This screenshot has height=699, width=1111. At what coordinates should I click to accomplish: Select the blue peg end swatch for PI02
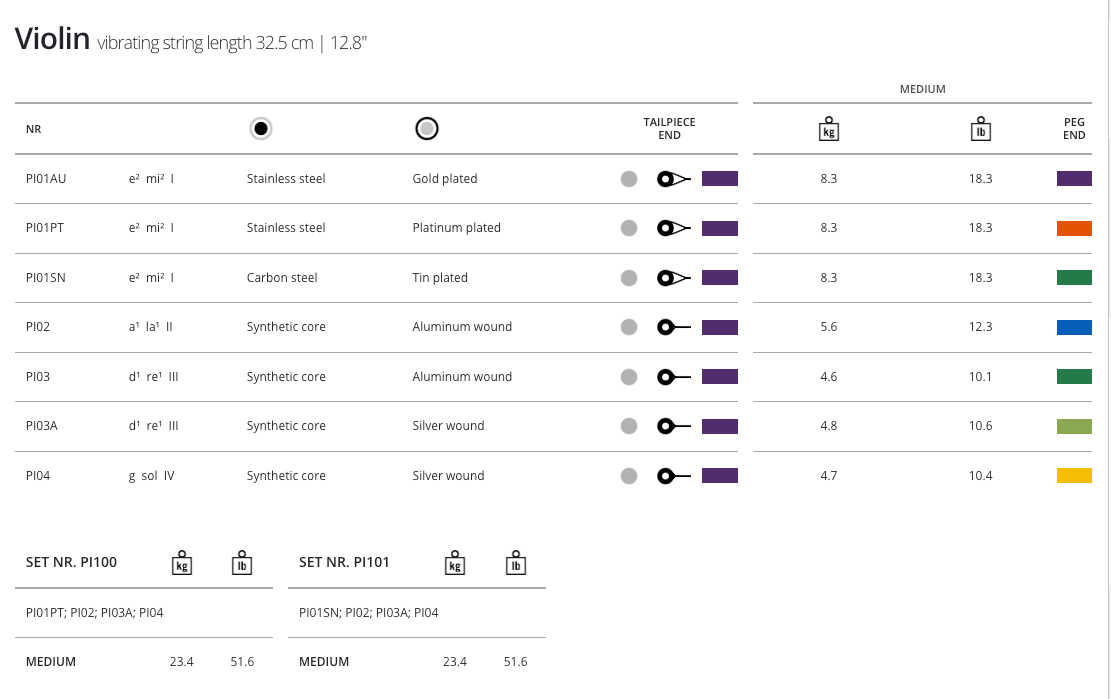pyautogui.click(x=1074, y=327)
